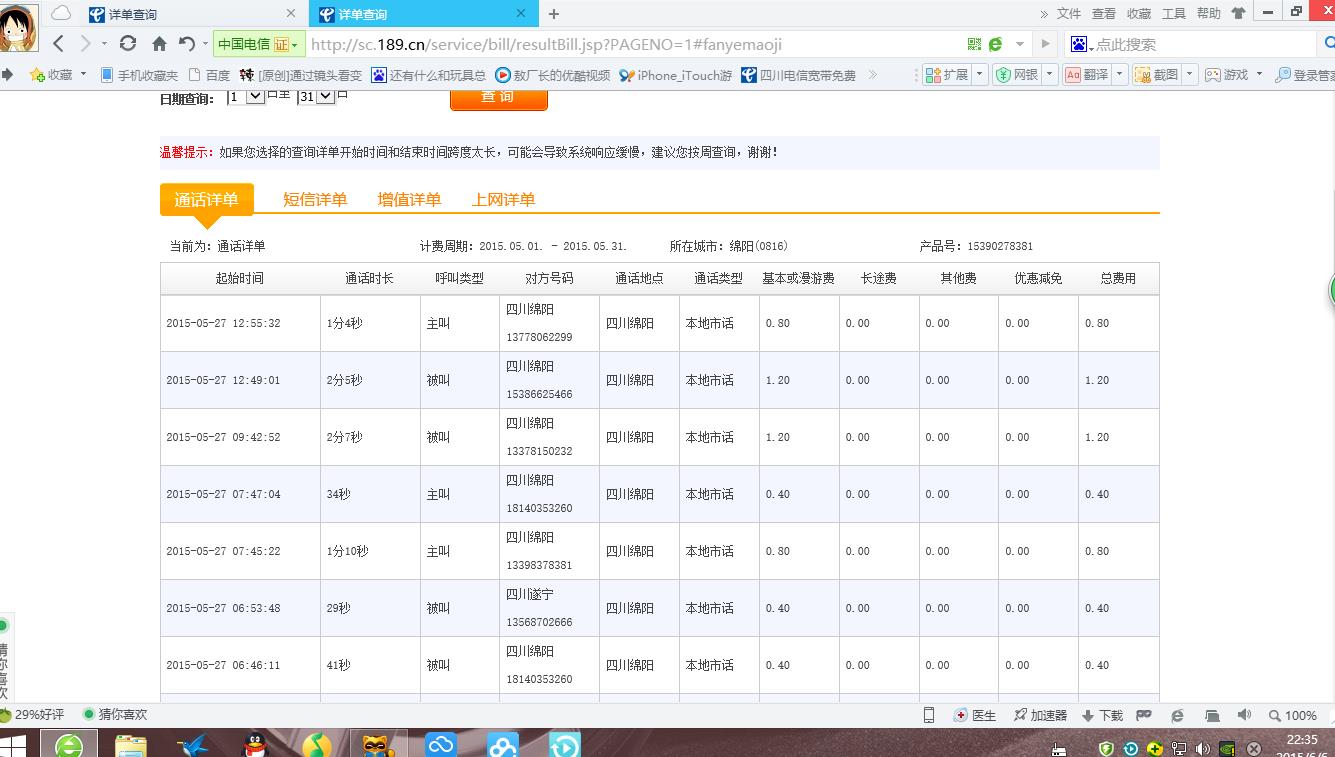Click the QR code icon in address bar
1335x757 pixels.
(x=974, y=44)
